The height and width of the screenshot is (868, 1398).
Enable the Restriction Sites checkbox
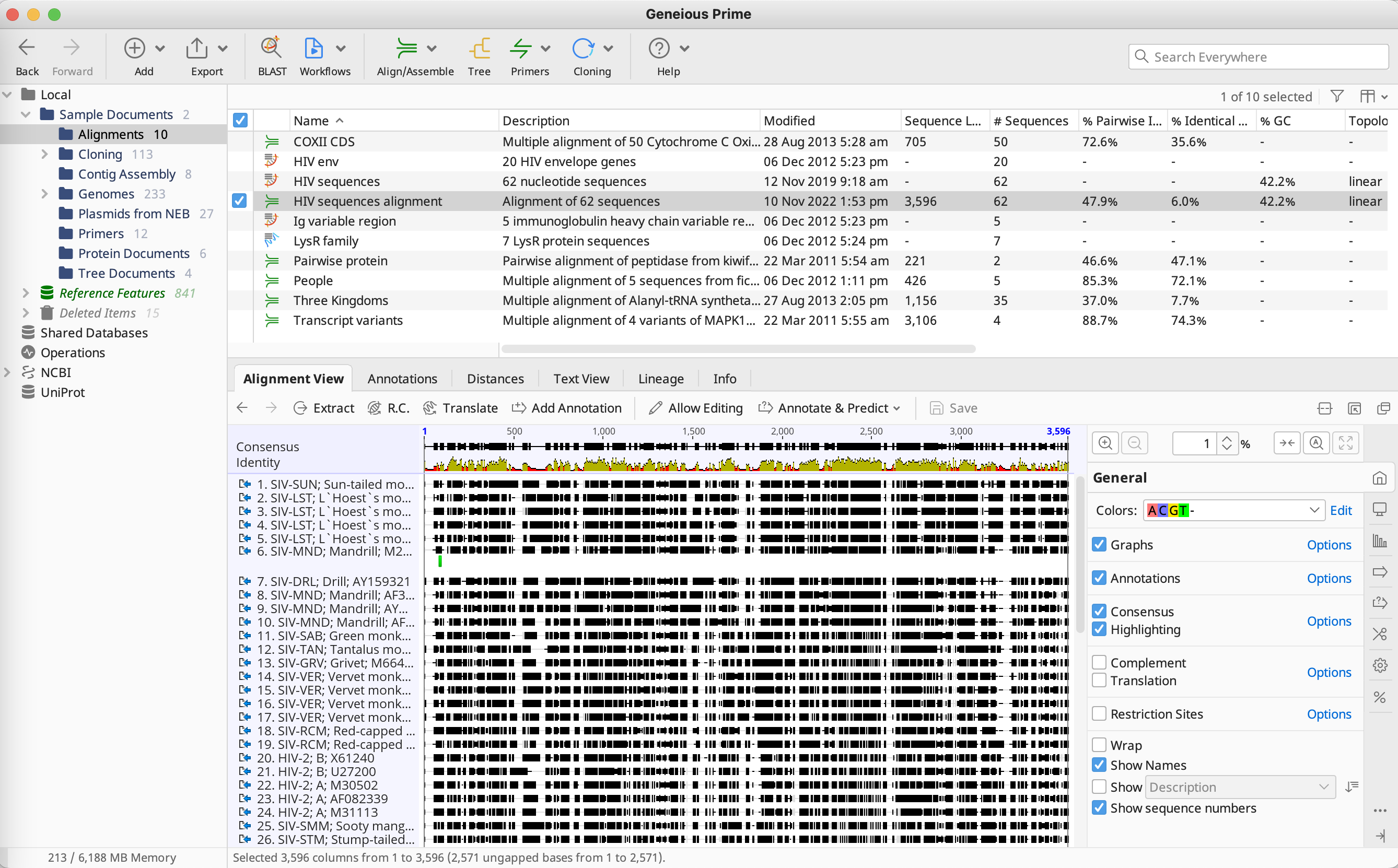click(1099, 713)
